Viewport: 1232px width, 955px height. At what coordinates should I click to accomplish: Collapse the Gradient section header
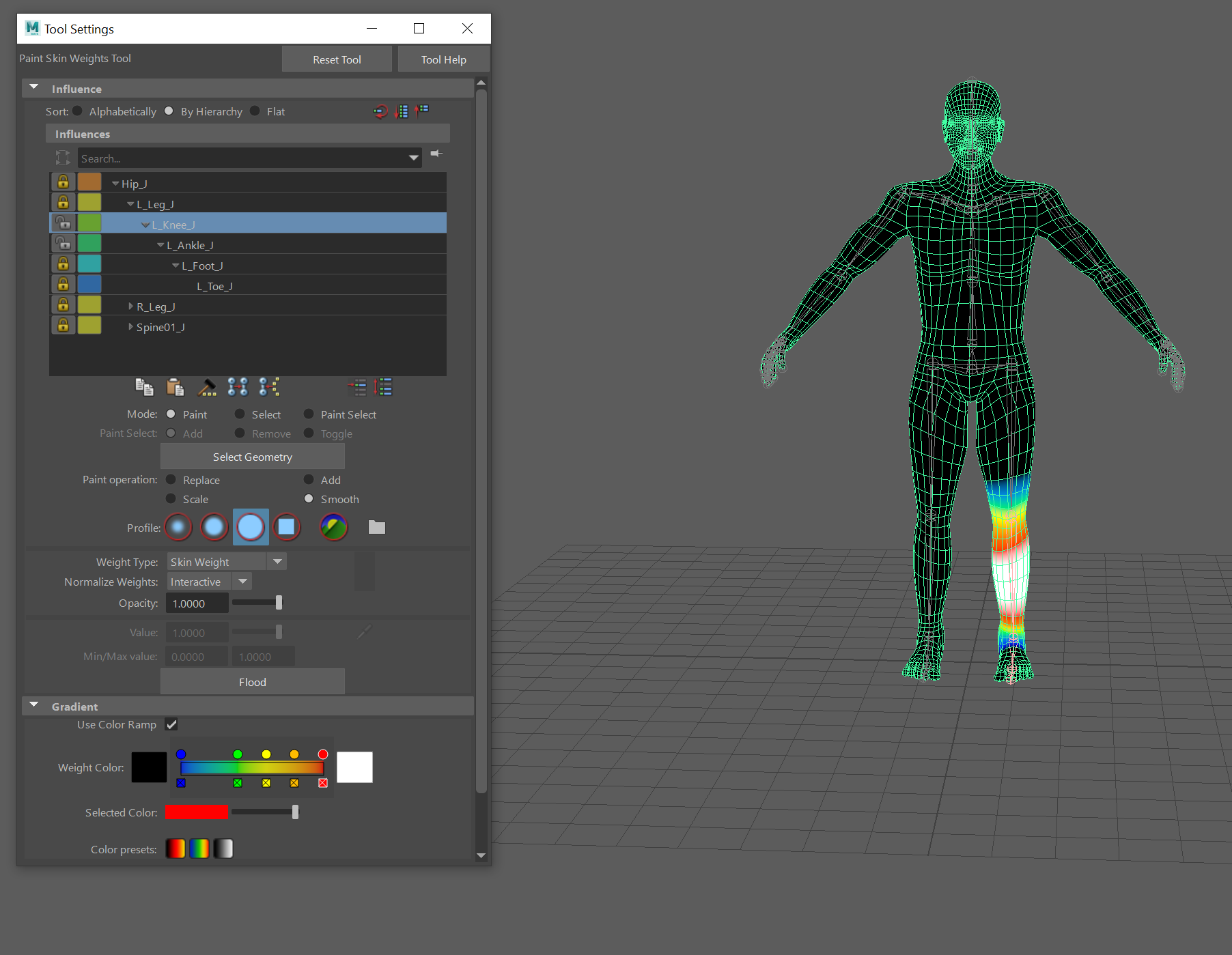(33, 704)
